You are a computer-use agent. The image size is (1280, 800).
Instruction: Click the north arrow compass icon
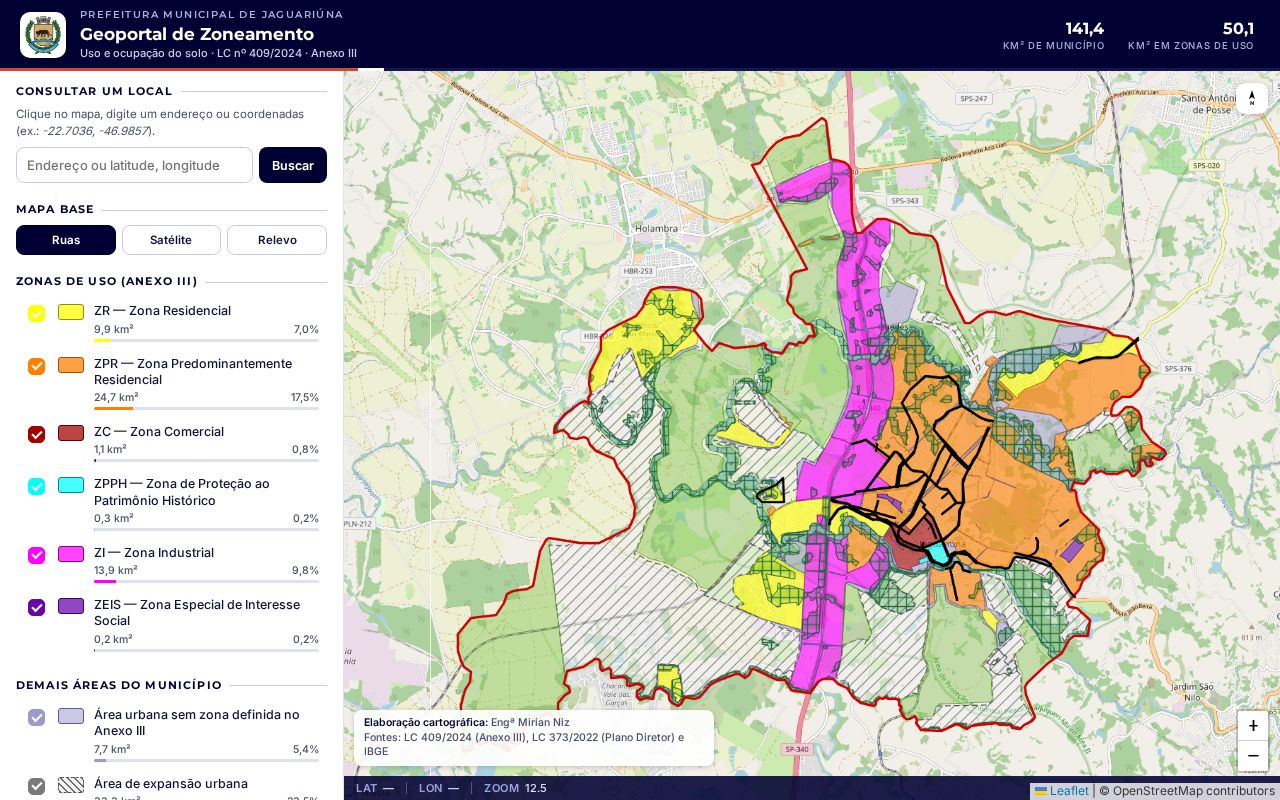tap(1252, 98)
